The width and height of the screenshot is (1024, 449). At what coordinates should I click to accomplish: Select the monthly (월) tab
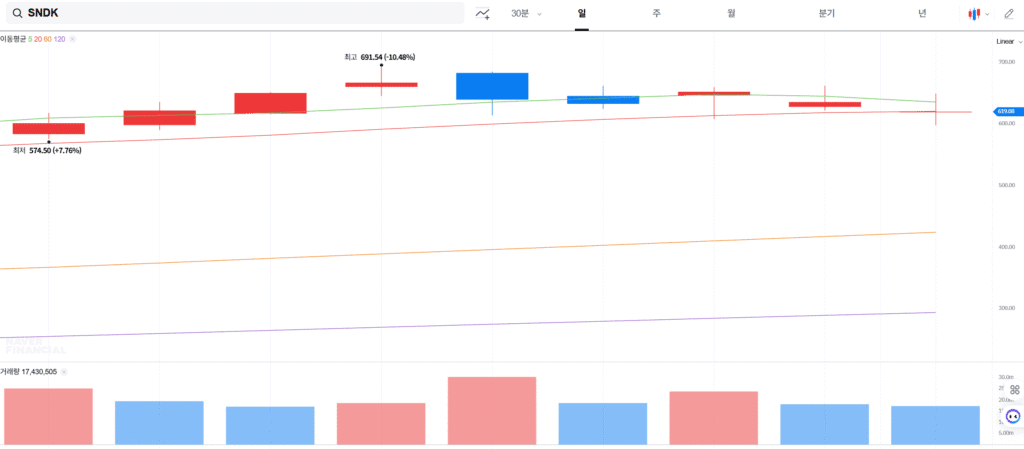[731, 13]
